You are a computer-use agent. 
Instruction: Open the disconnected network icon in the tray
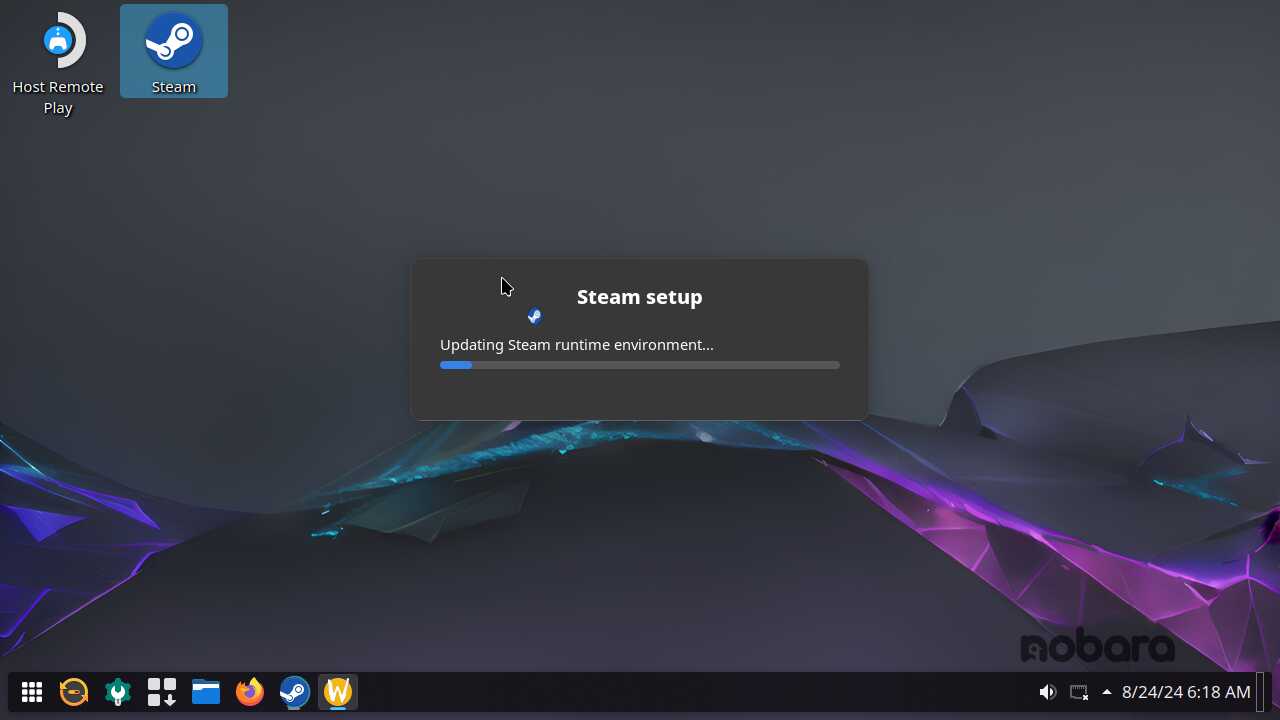pyautogui.click(x=1078, y=692)
